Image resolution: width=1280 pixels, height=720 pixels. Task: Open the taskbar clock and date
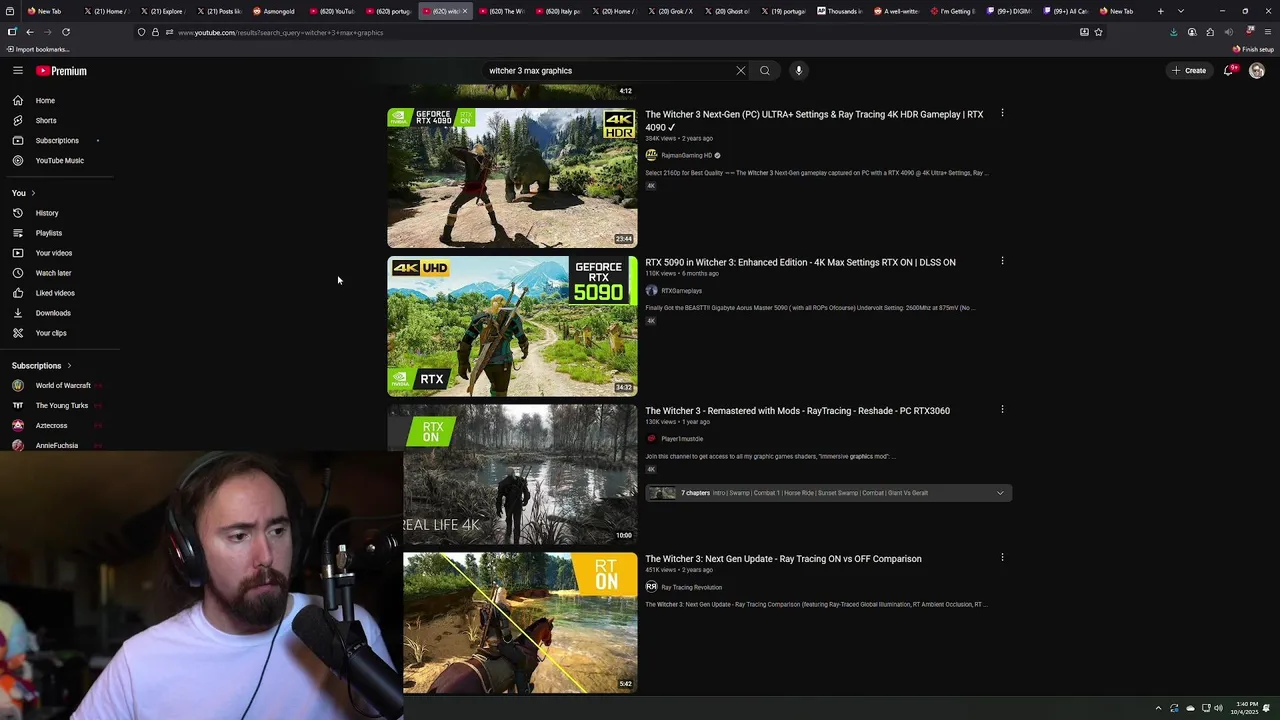tap(1245, 709)
